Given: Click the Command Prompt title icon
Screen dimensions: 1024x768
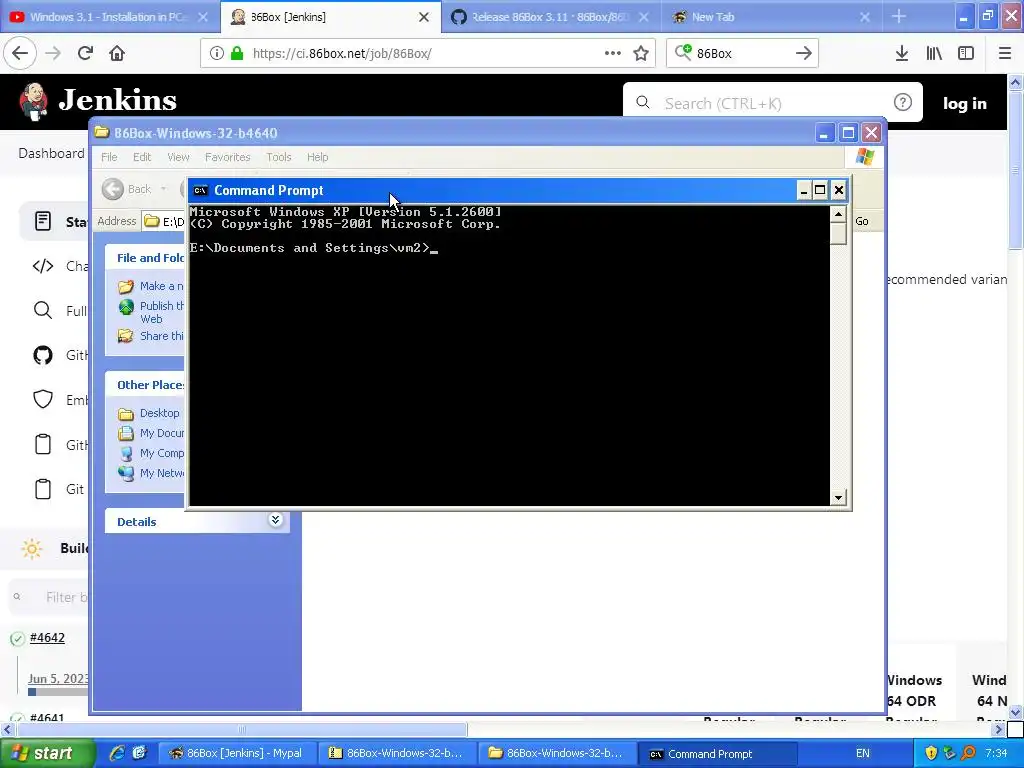Looking at the screenshot, I should coord(200,190).
